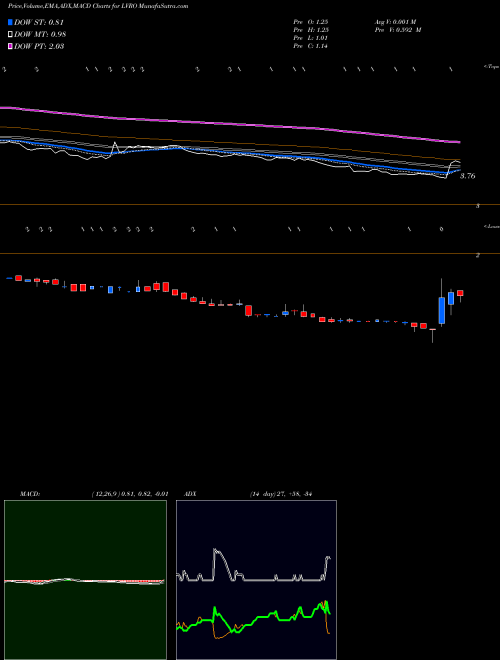Click the blue DOW ST legend swatch
This screenshot has width=500, height=660.
pos(11,22)
